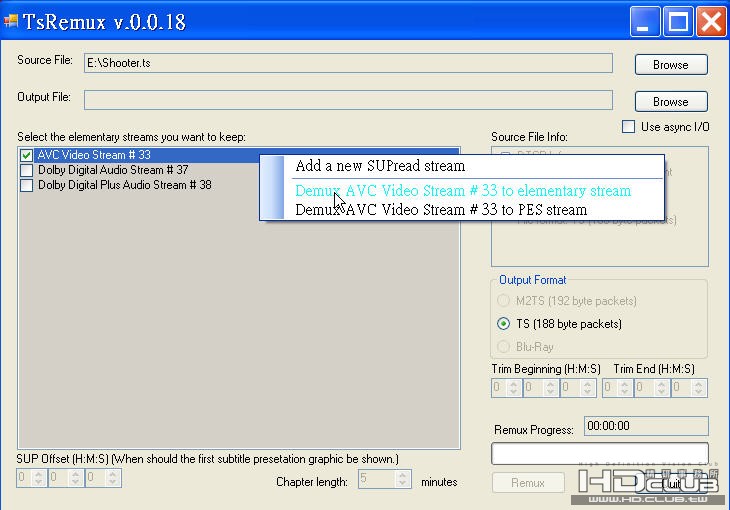Minimize the TsRemux window
This screenshot has height=510, width=730.
pos(645,21)
